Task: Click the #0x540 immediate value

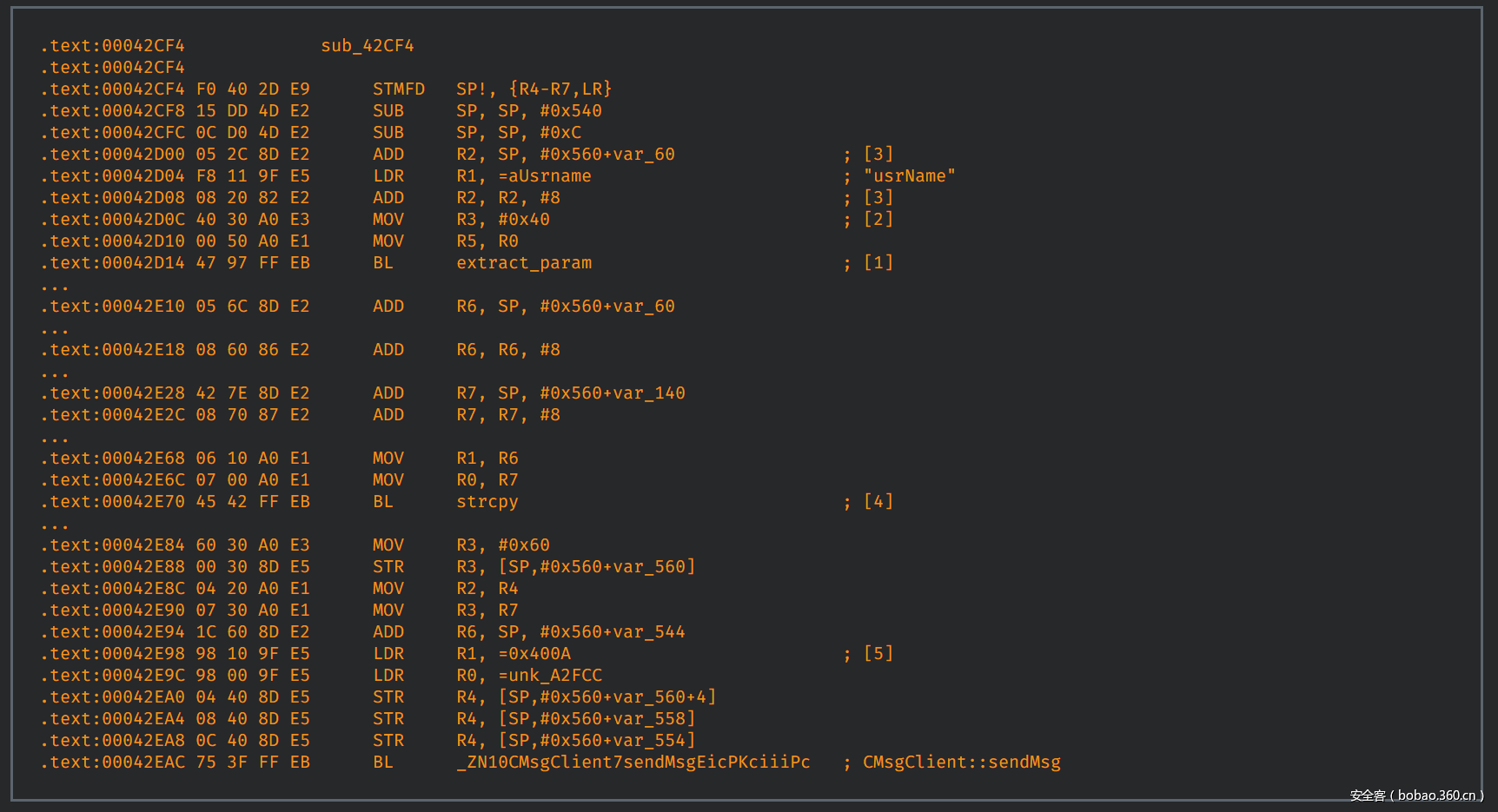Action: point(571,111)
